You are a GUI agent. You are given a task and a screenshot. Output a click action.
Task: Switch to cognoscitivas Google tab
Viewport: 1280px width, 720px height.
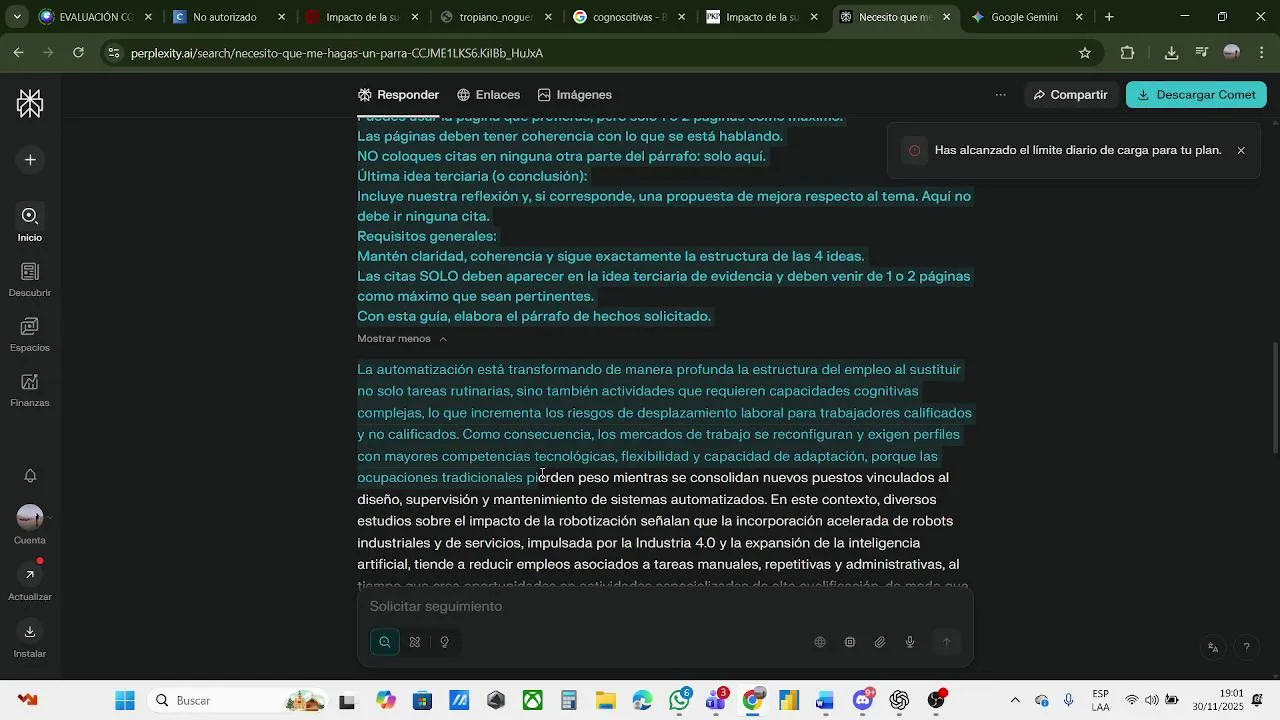pos(629,17)
